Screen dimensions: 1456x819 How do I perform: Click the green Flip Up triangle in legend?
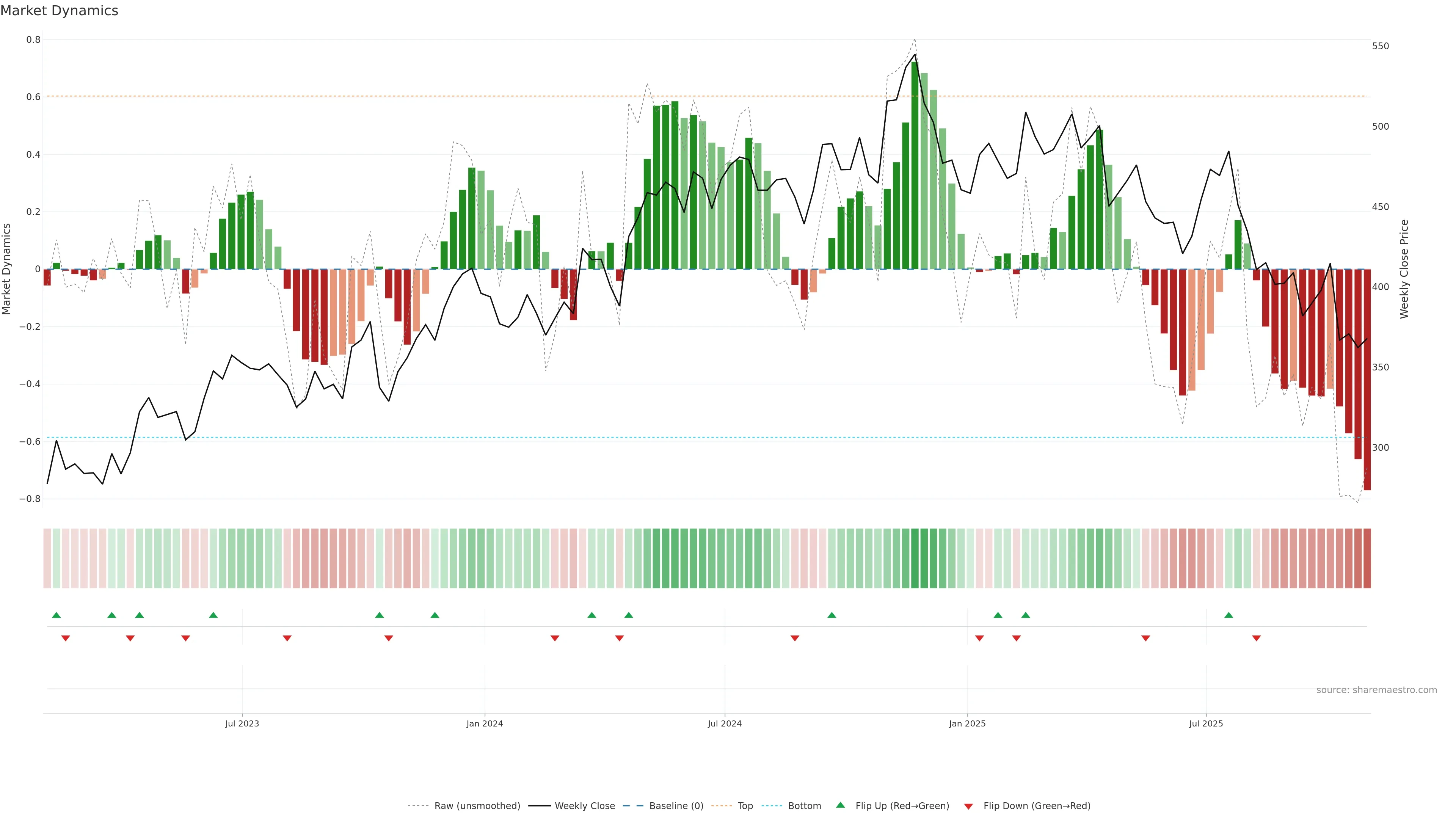click(841, 805)
